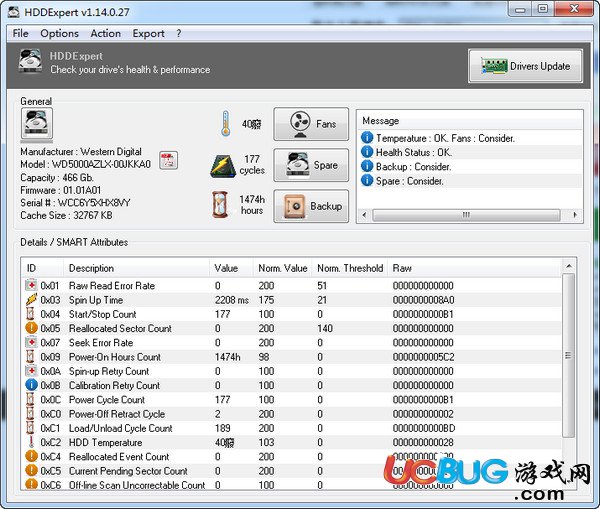The image size is (600, 509).
Task: Click the Message box right scroll arrow
Action: pyautogui.click(x=575, y=215)
